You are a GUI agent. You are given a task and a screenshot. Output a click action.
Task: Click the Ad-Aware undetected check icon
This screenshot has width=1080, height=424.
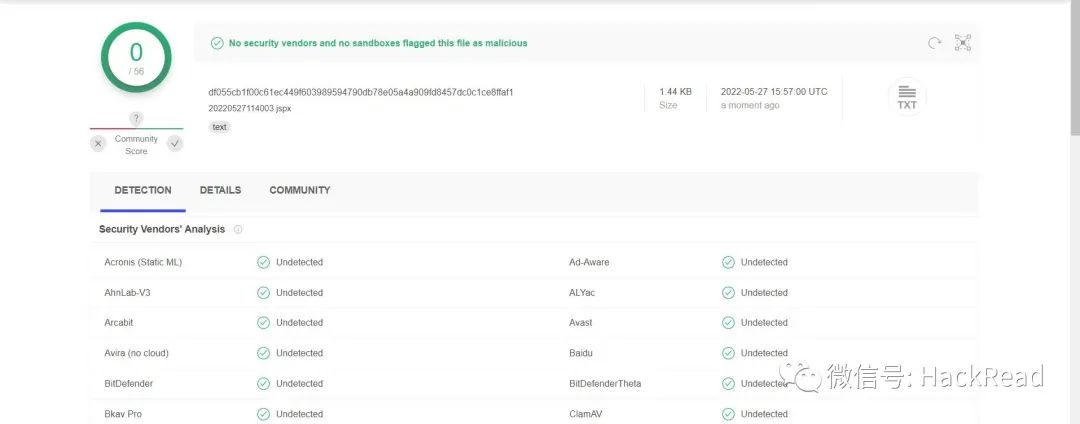tap(728, 262)
